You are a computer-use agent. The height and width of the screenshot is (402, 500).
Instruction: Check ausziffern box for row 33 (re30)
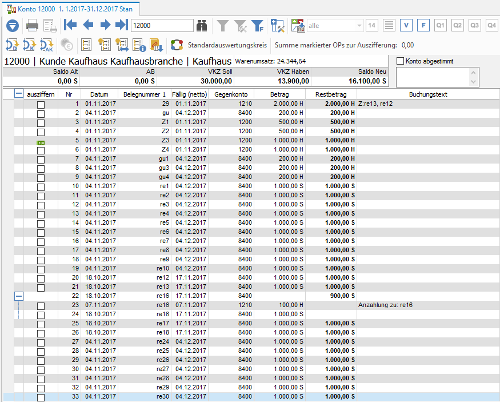pyautogui.click(x=41, y=398)
